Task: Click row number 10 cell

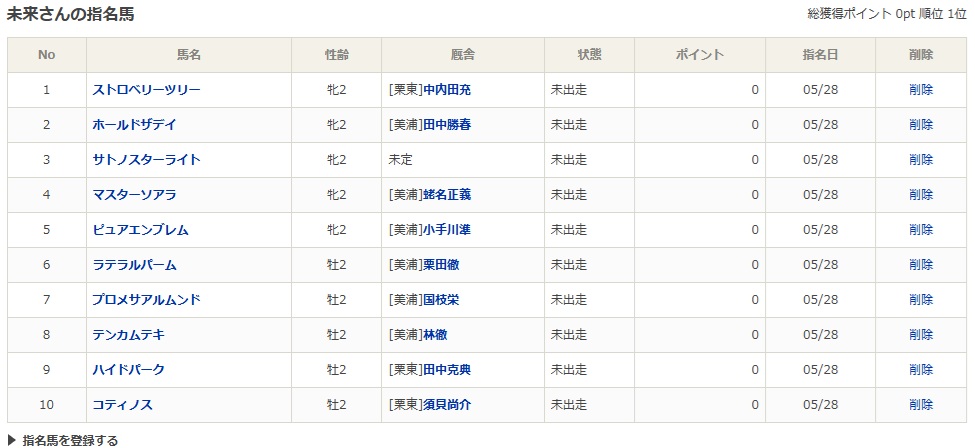Action: 47,404
